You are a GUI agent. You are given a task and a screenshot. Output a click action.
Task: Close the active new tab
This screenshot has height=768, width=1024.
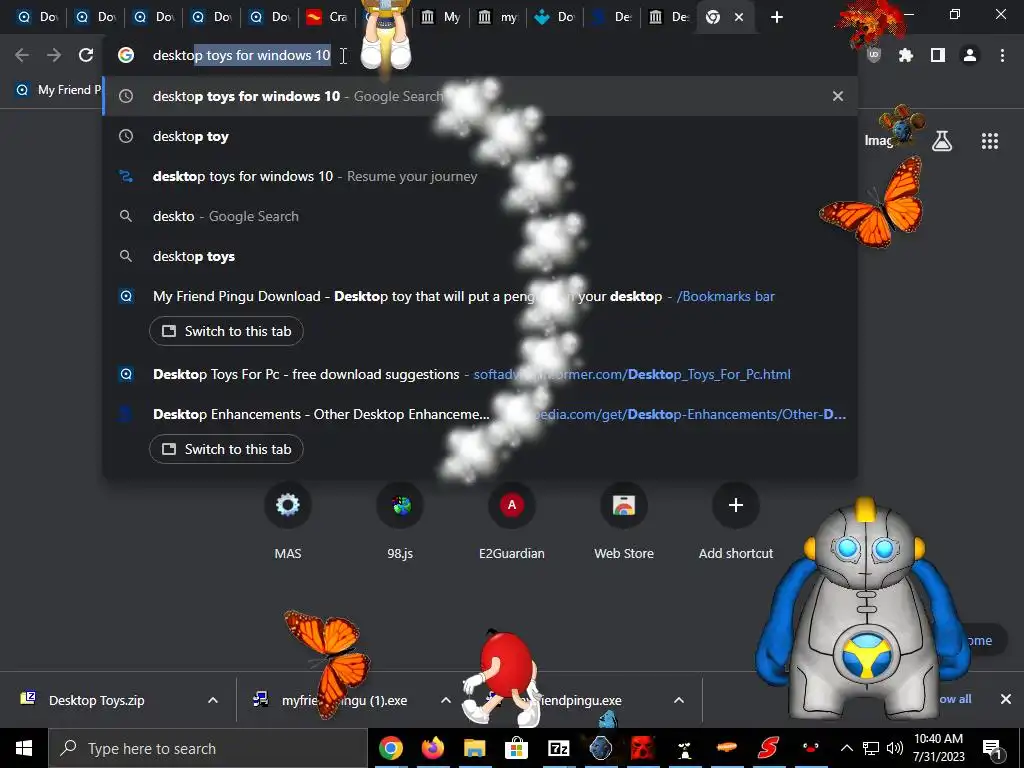pos(739,17)
